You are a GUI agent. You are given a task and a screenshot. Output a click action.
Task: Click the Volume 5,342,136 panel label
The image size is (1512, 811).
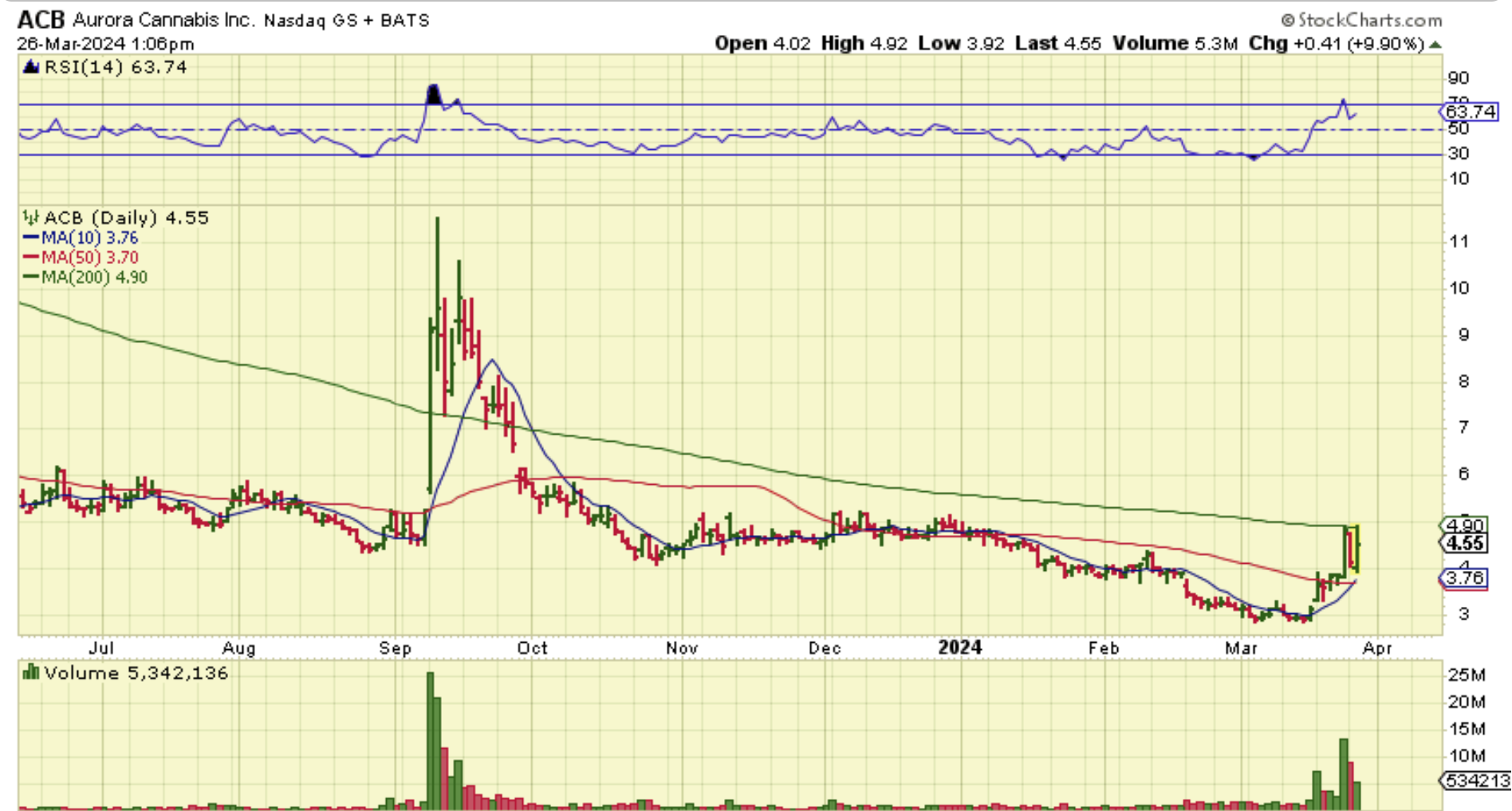pyautogui.click(x=136, y=673)
